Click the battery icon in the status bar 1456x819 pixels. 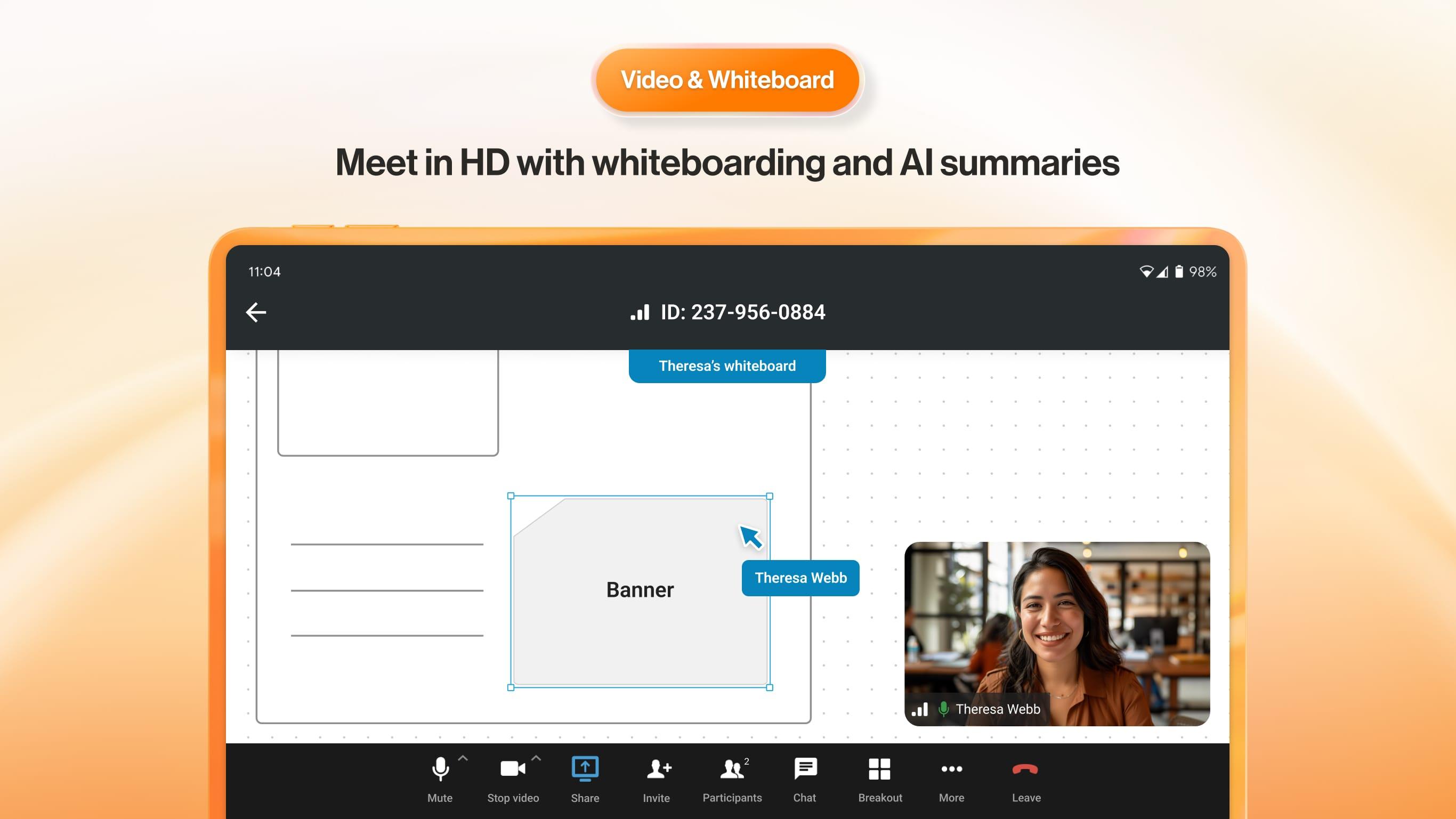[1179, 272]
